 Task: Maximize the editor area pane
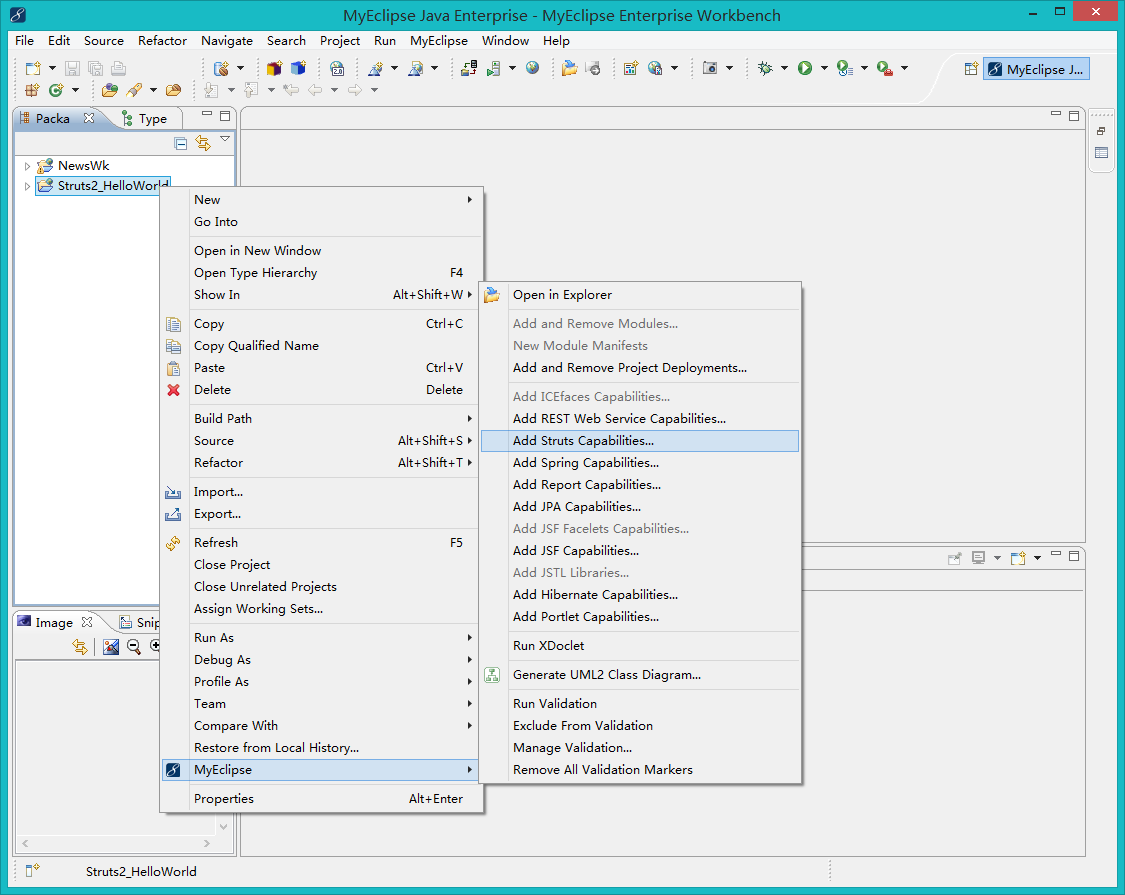point(1074,116)
